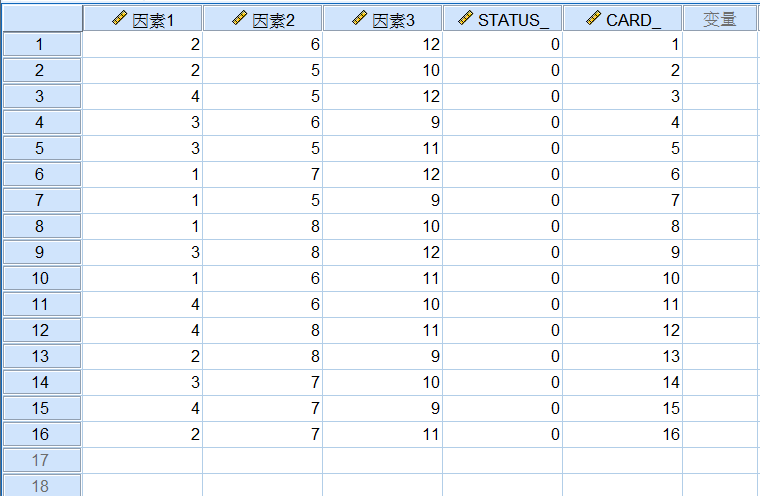Select row header 12
Image resolution: width=760 pixels, height=496 pixels.
tap(42, 330)
